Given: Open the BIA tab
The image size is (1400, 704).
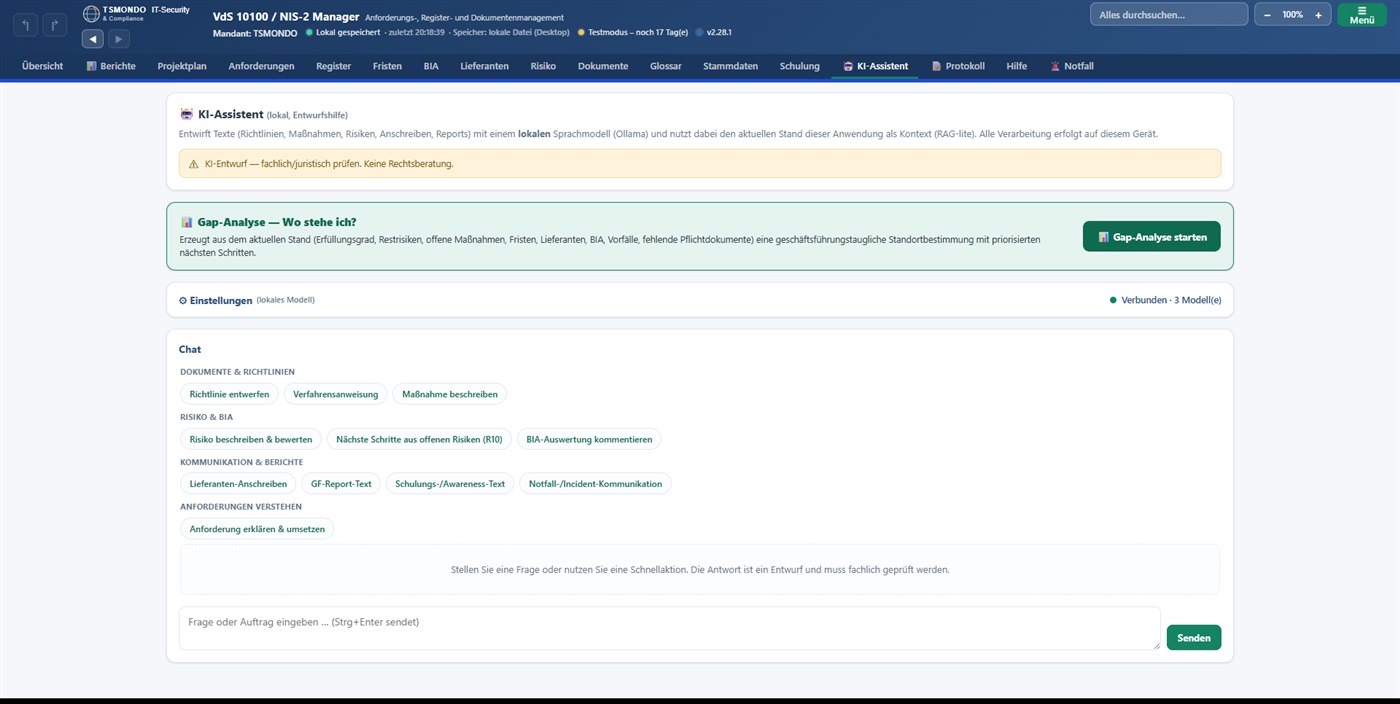Looking at the screenshot, I should pos(431,66).
